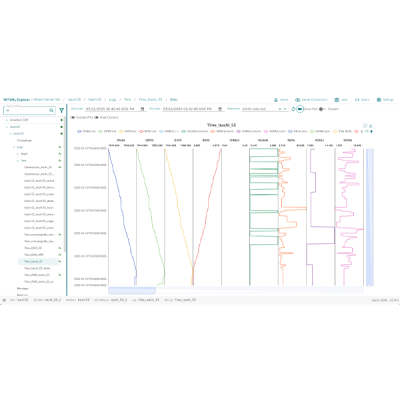Click the refresh icon beside mnemonics

click(293, 109)
